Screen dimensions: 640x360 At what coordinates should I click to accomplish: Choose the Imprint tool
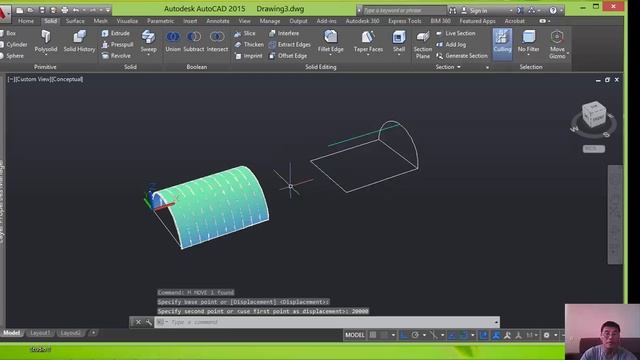248,56
